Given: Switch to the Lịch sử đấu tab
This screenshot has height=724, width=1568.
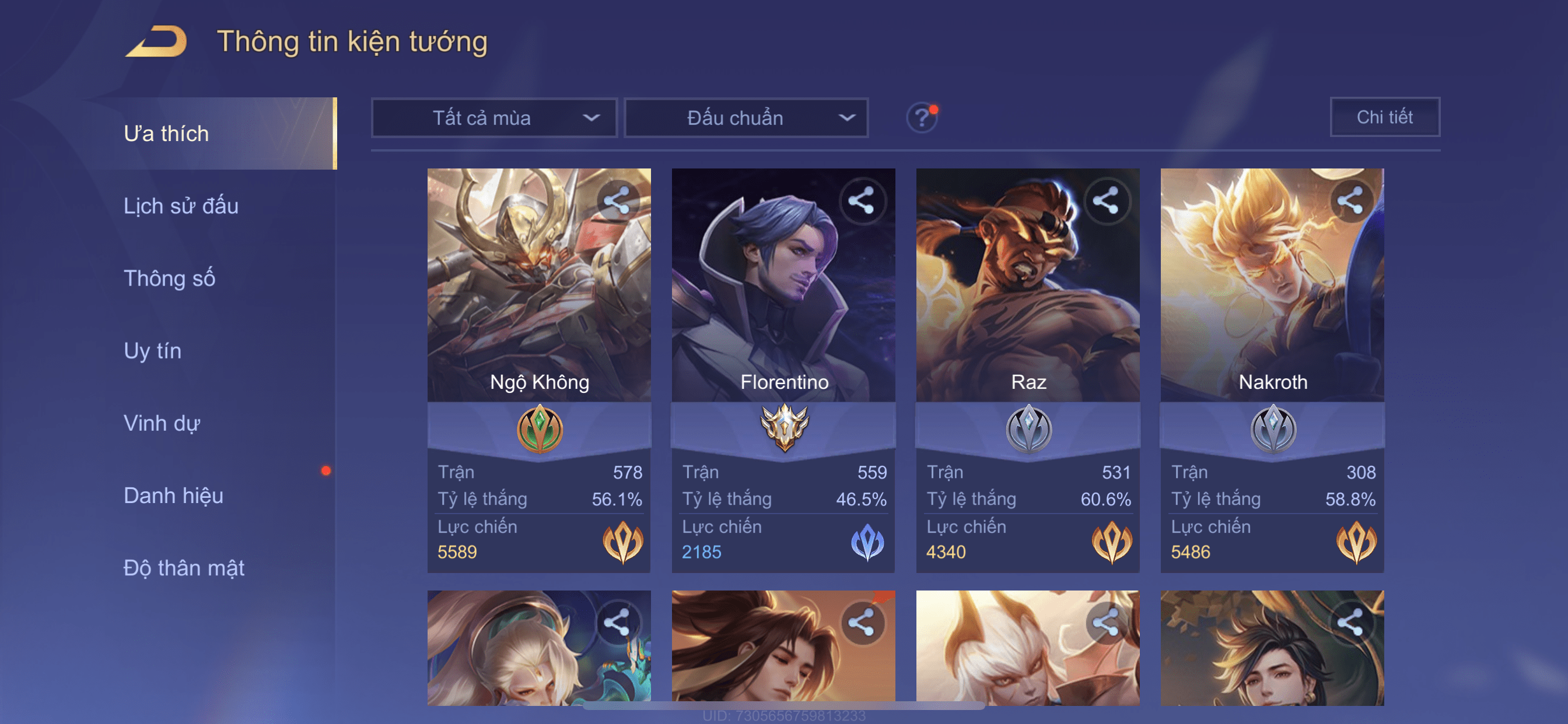Looking at the screenshot, I should tap(181, 206).
